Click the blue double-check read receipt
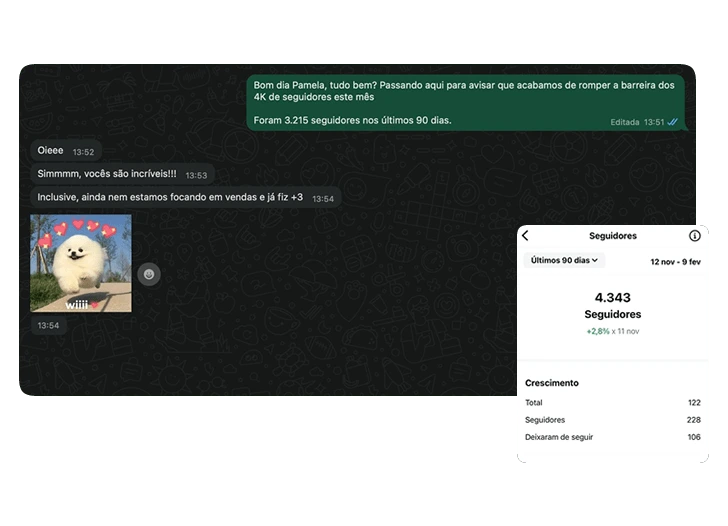This screenshot has width=728, height=526. pos(673,122)
